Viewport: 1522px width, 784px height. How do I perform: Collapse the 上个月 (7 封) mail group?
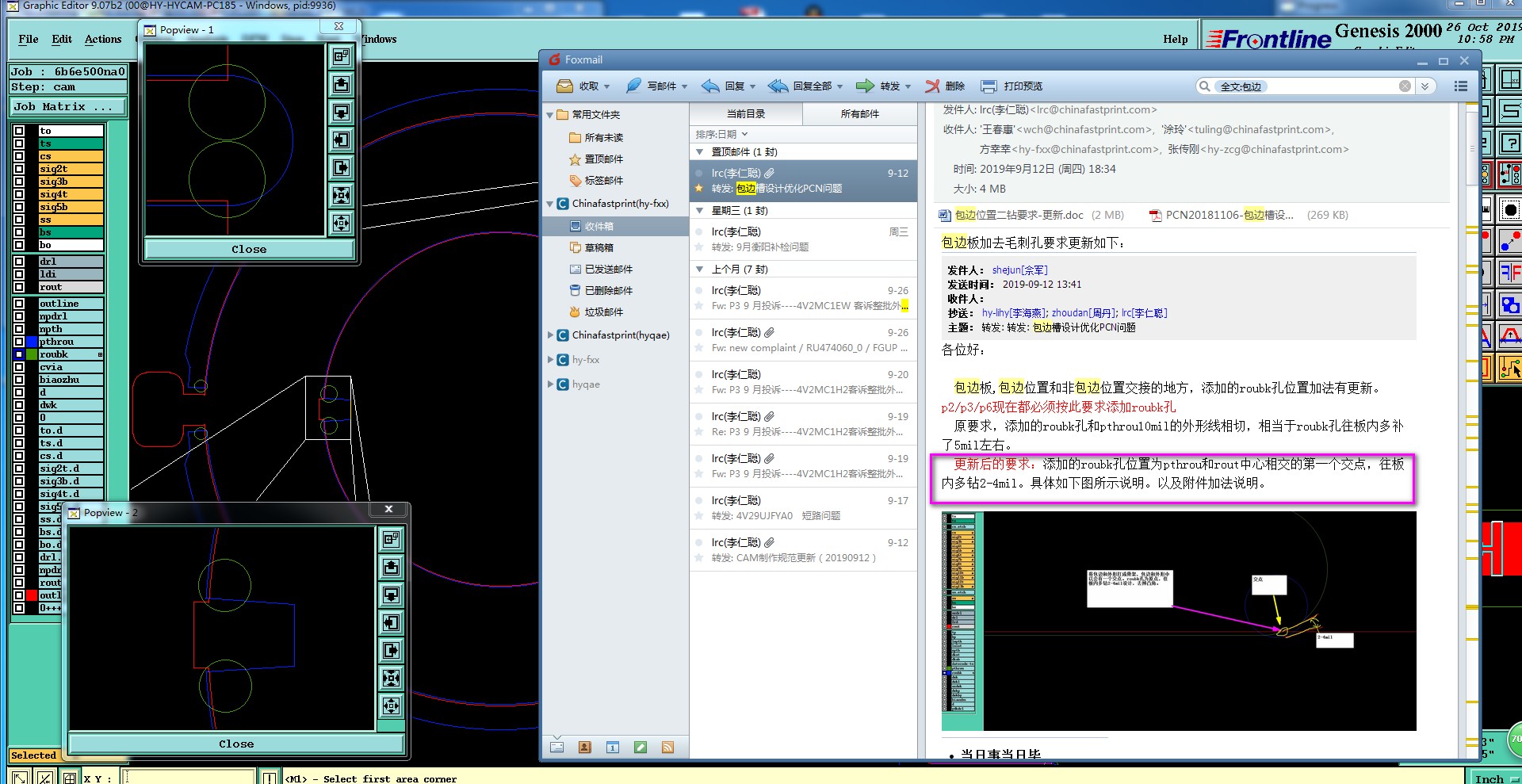[699, 270]
